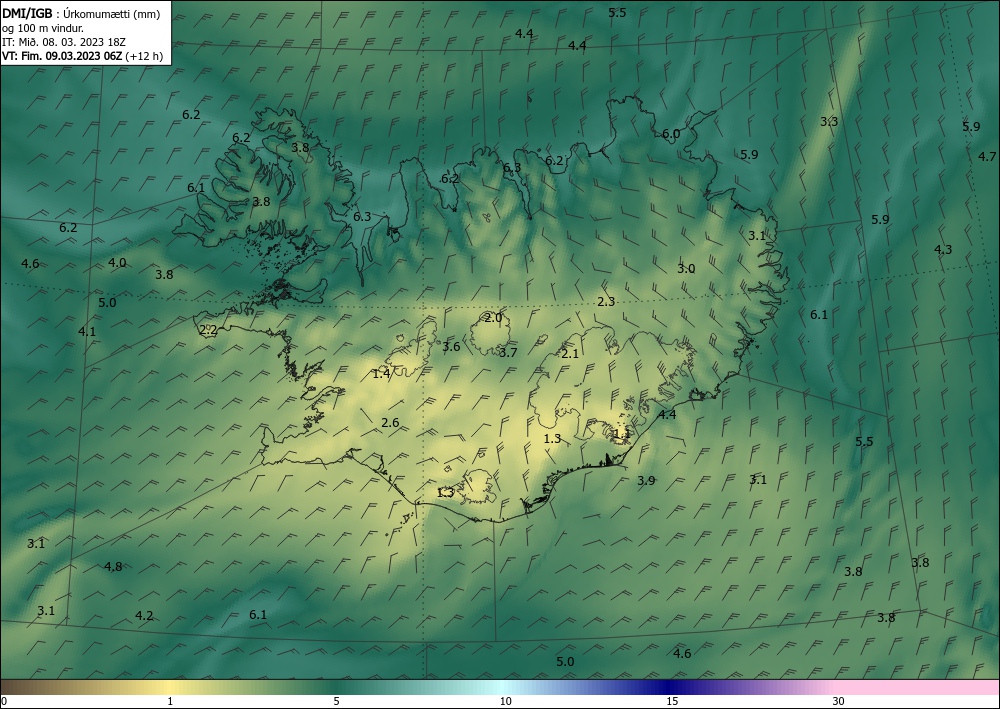Select the 1.1 value near the southeast coast
Screen dimensions: 1000x709
tap(621, 434)
